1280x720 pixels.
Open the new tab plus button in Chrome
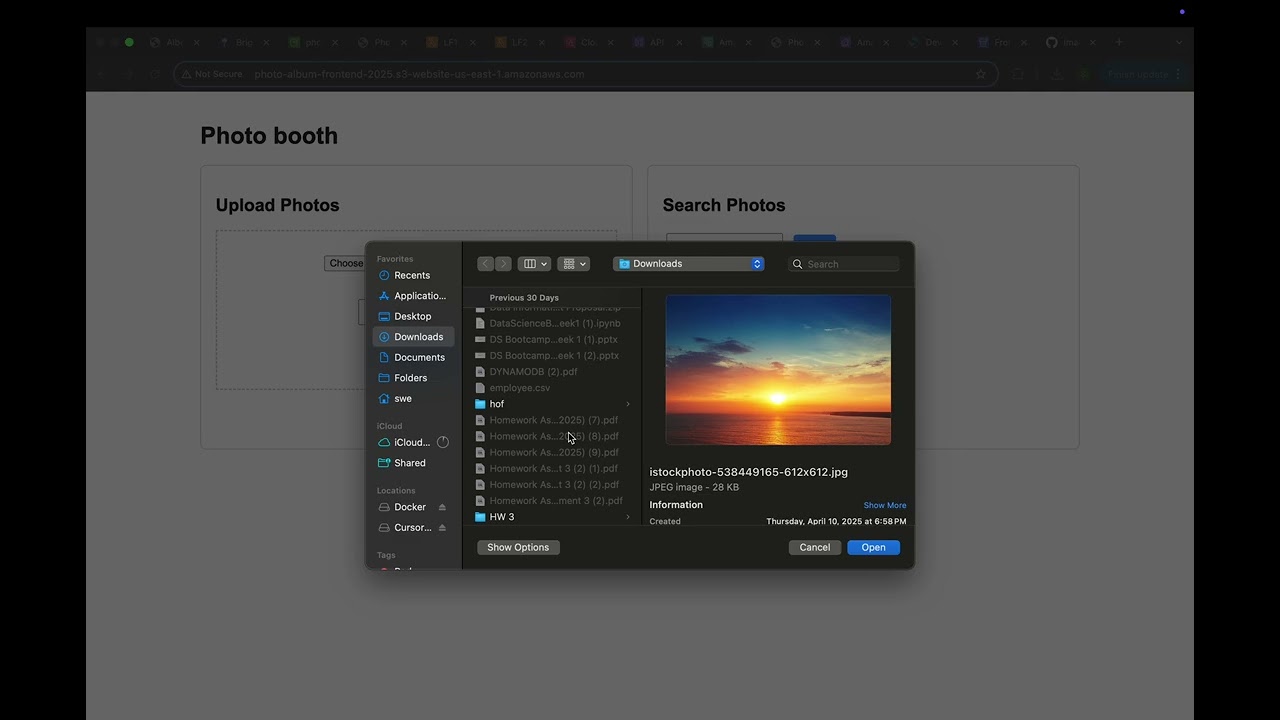[1119, 42]
